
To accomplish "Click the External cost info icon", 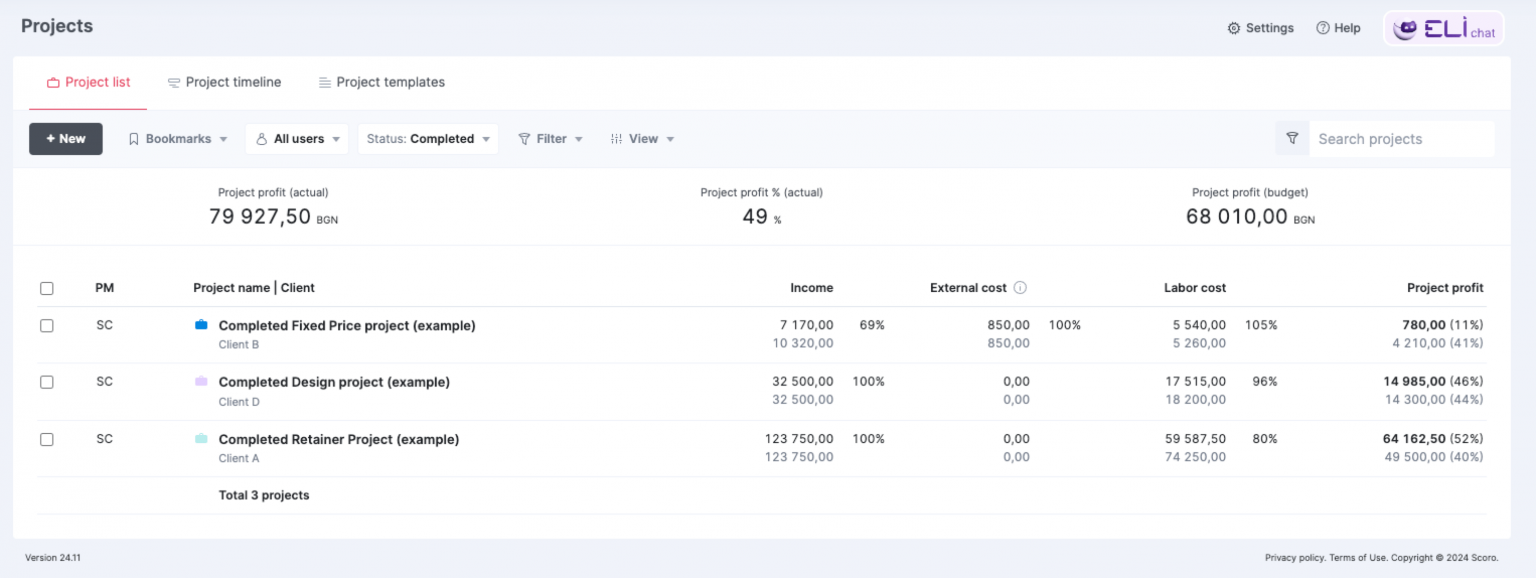I will coord(1020,288).
